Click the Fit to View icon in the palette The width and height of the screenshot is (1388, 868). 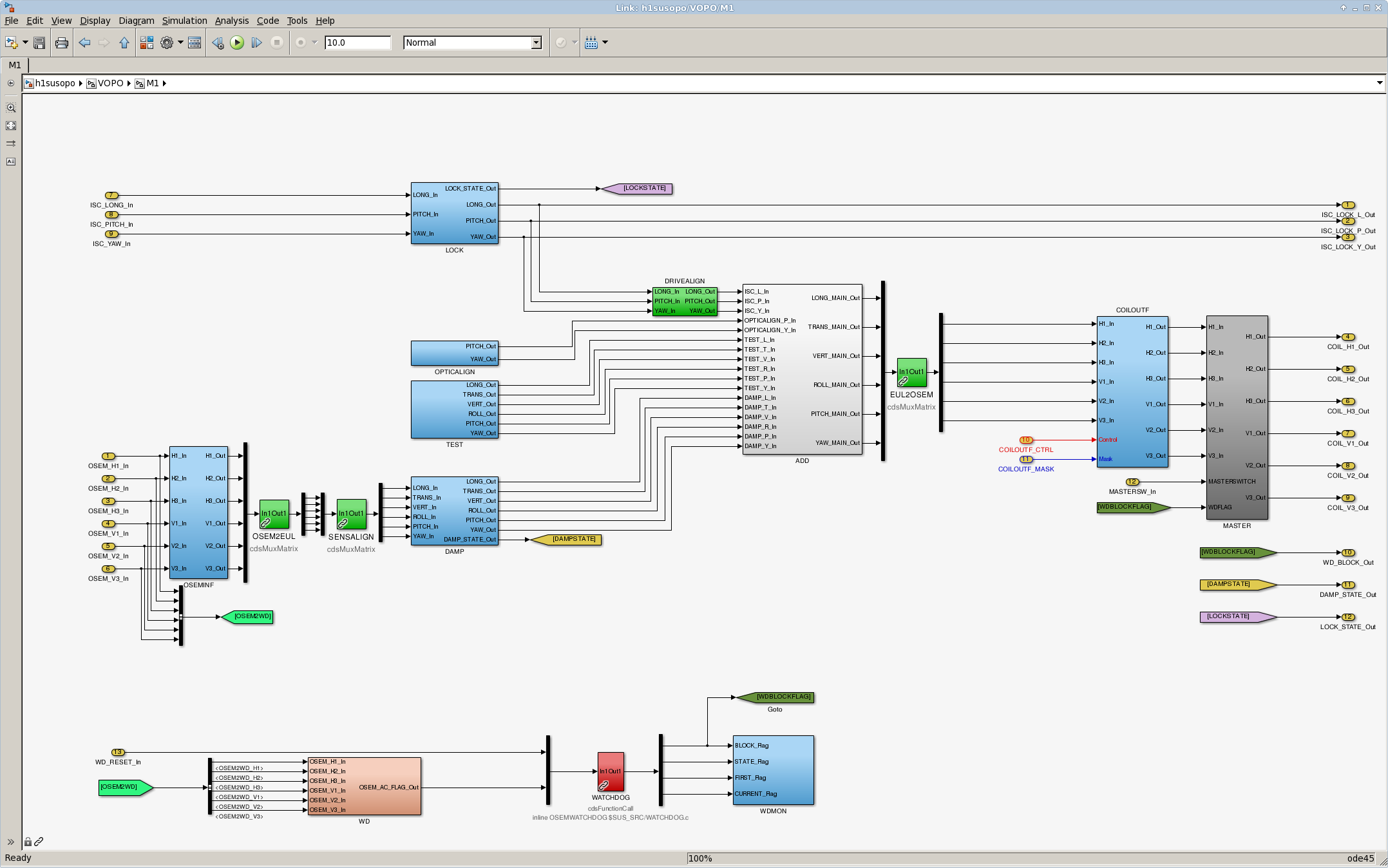[11, 126]
